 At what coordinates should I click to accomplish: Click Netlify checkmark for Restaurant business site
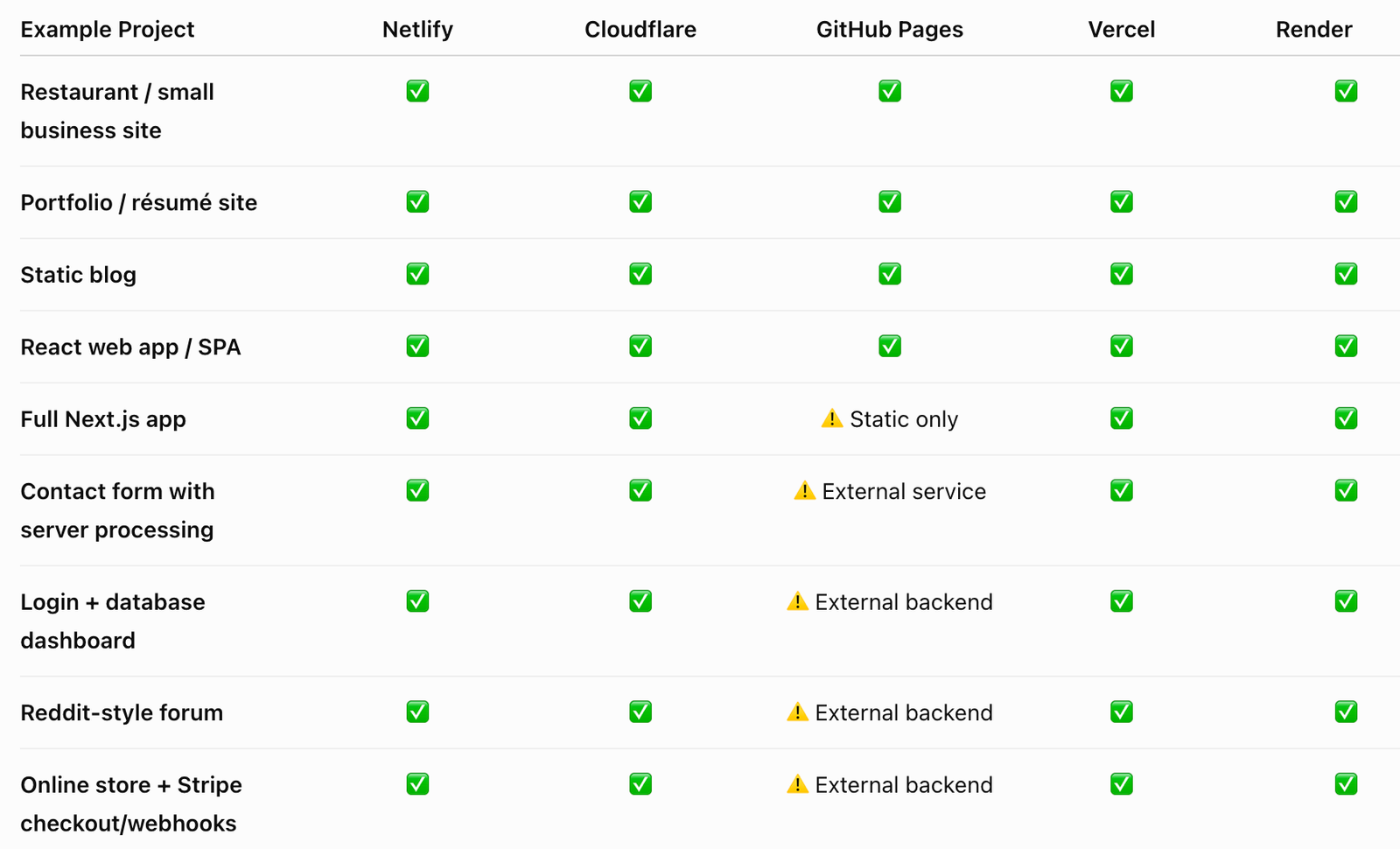pyautogui.click(x=417, y=91)
